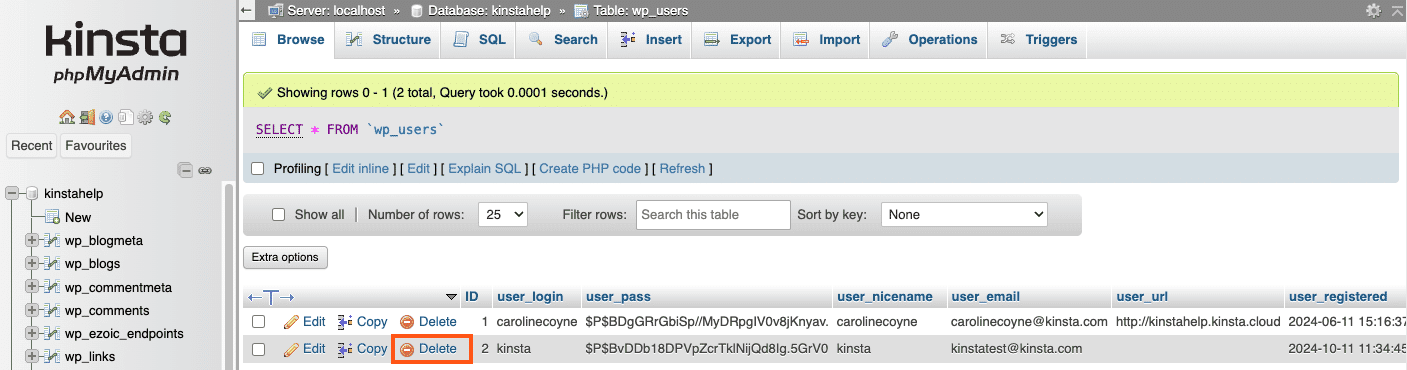Hide the navigation panel arrow at top
This screenshot has width=1407, height=370.
[247, 10]
